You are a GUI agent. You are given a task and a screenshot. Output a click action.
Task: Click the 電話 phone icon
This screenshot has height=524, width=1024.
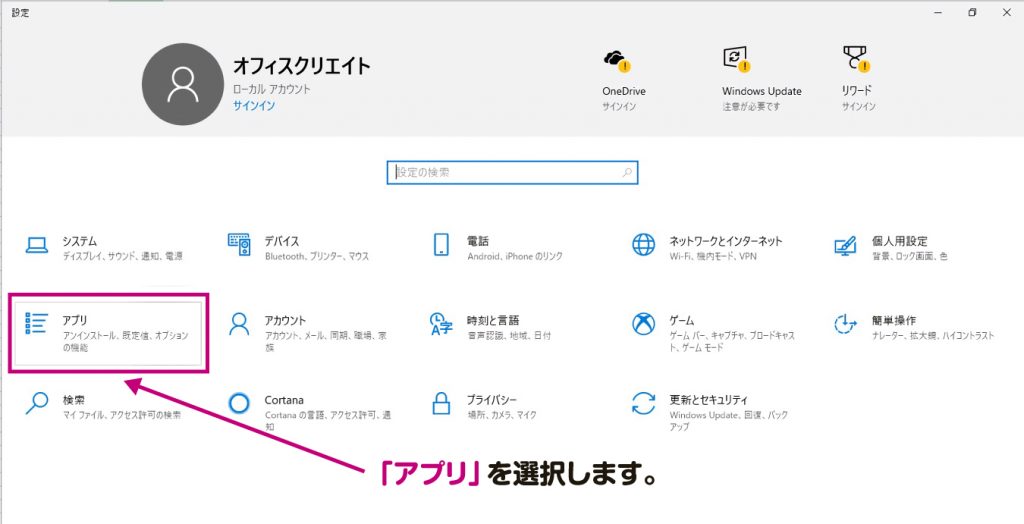coord(441,244)
